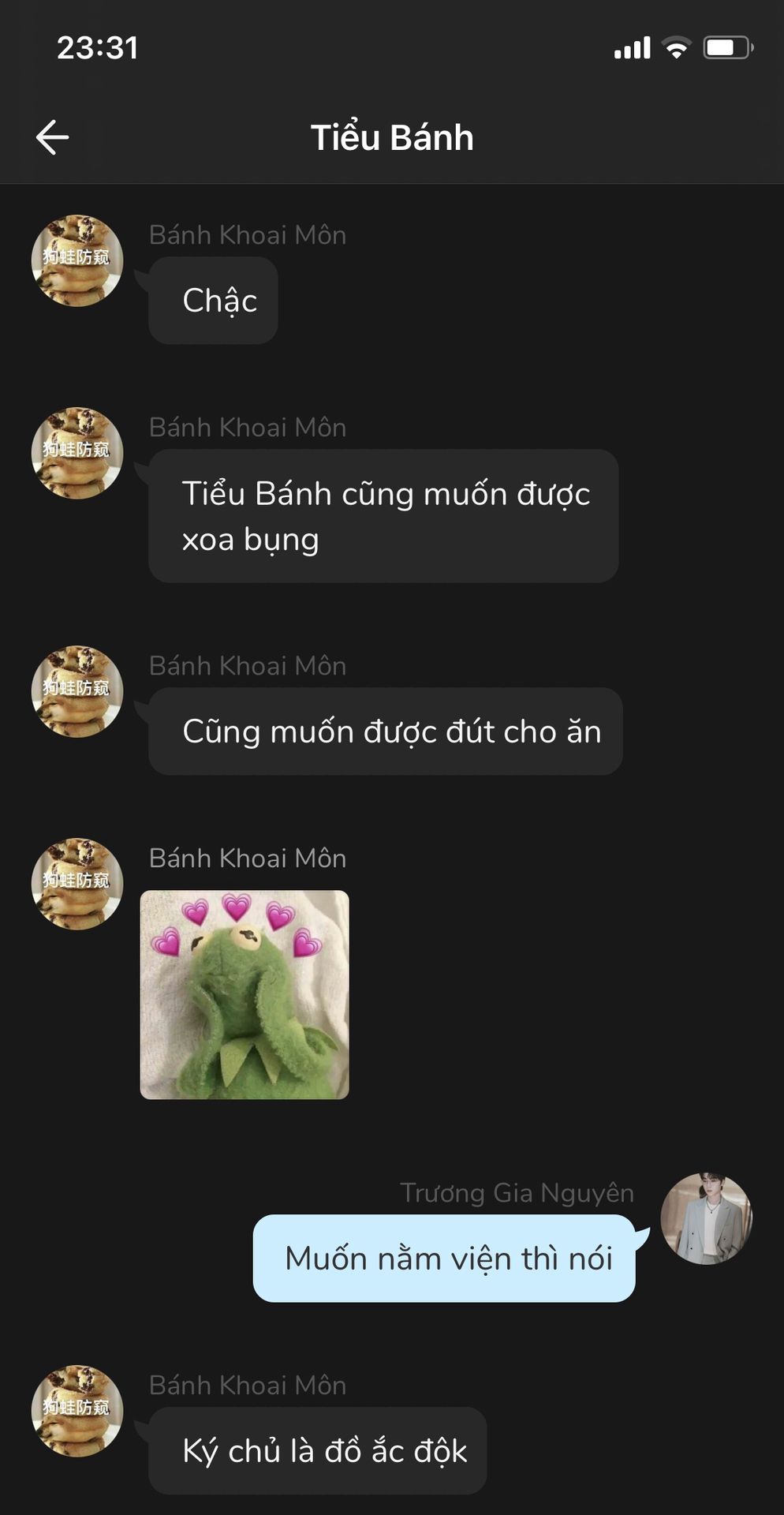Tap avatar beside the đút cho ăn message

tap(77, 691)
